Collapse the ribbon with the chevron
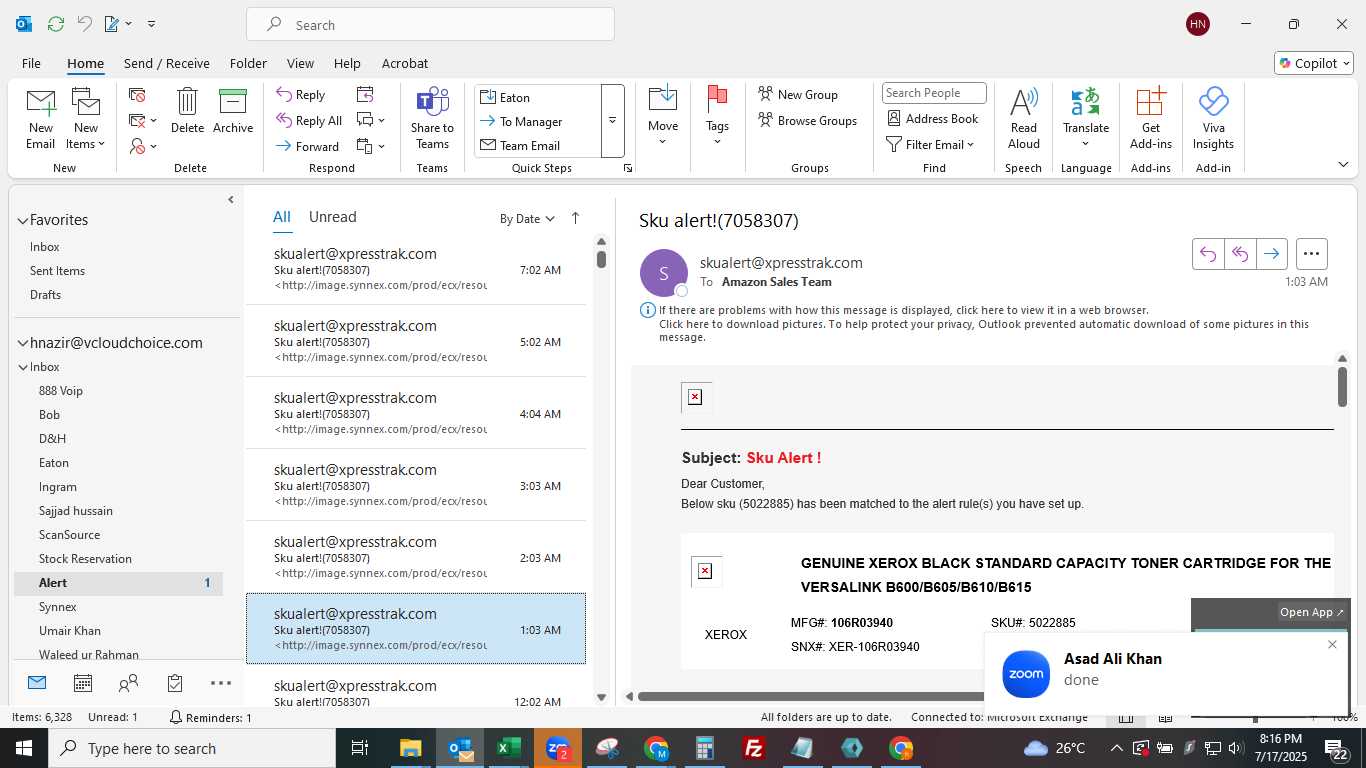Viewport: 1366px width, 768px height. (x=1343, y=164)
